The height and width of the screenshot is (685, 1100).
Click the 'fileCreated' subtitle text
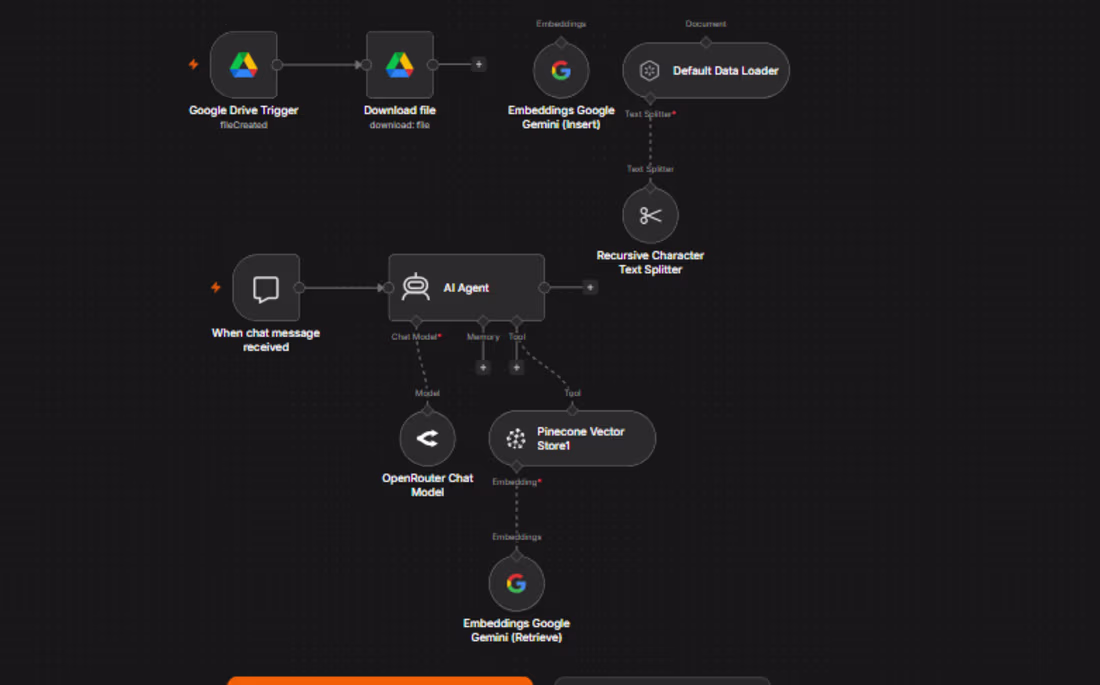click(x=243, y=125)
